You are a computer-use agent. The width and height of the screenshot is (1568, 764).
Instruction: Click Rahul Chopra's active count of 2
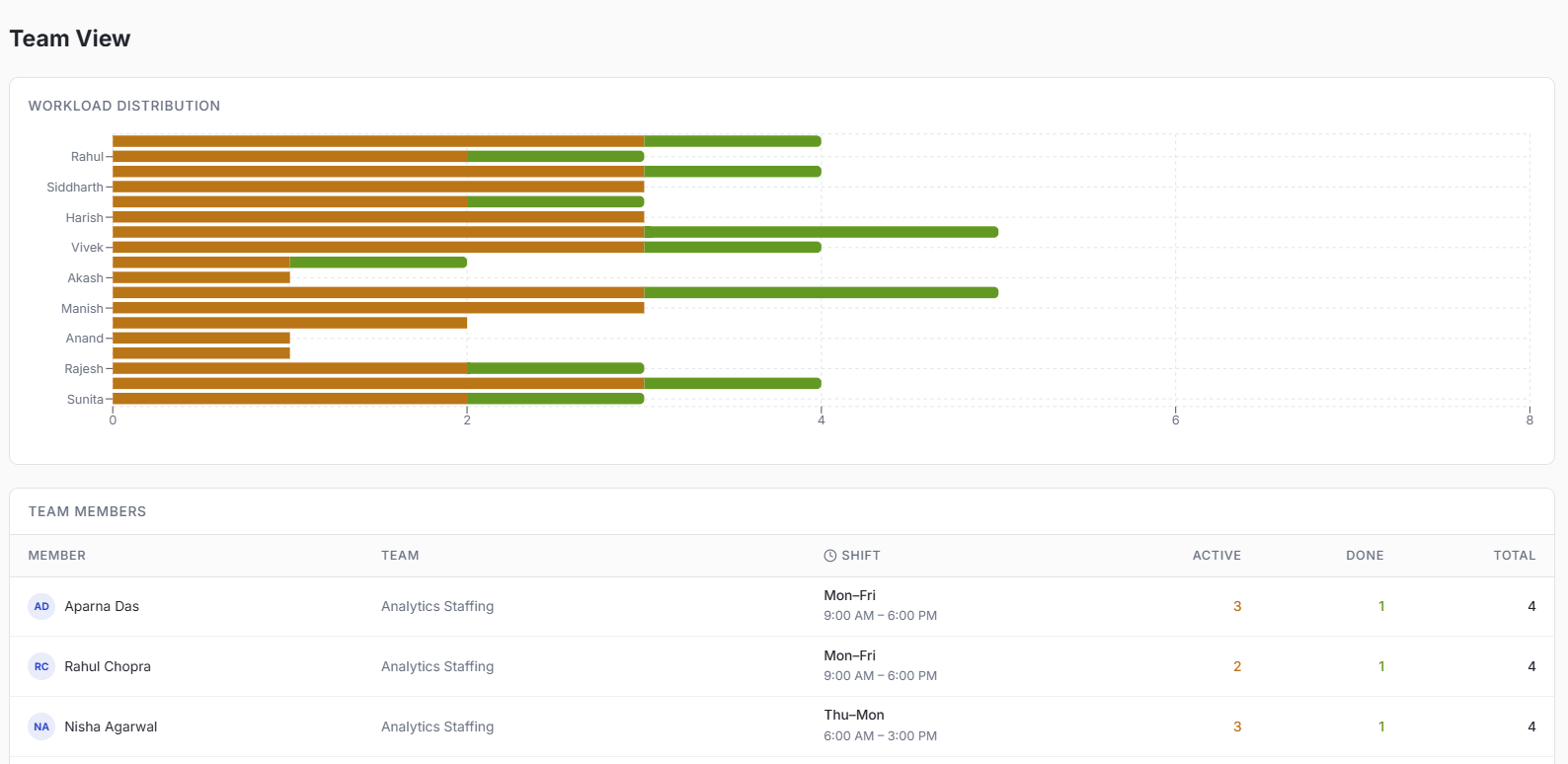pyautogui.click(x=1237, y=666)
